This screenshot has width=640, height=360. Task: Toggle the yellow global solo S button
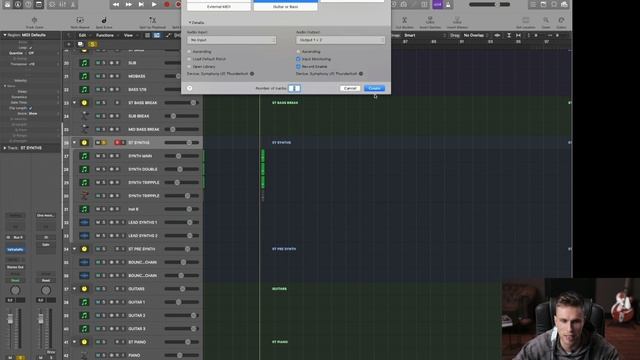coord(93,44)
